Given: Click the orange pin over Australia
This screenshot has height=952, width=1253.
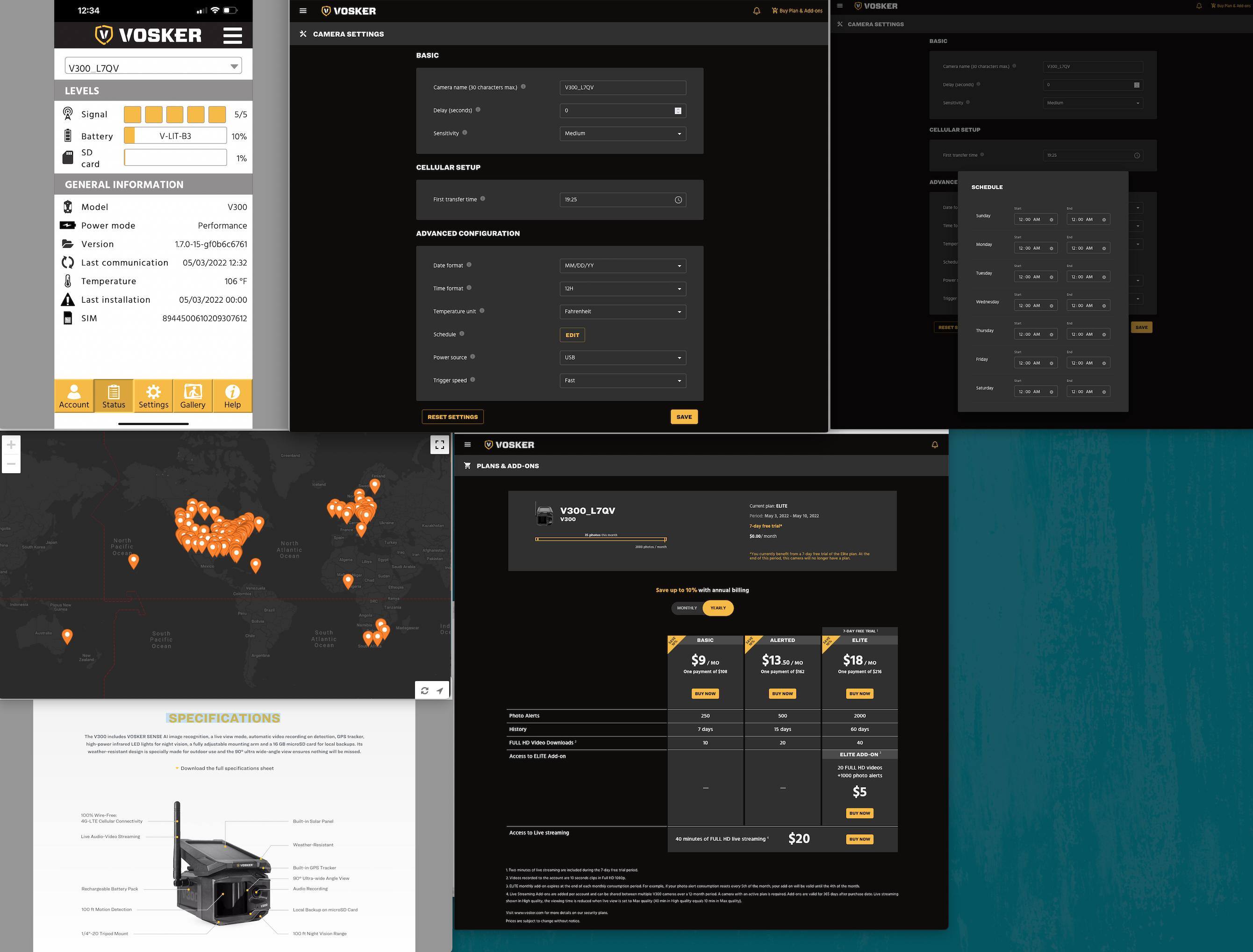Looking at the screenshot, I should (67, 636).
